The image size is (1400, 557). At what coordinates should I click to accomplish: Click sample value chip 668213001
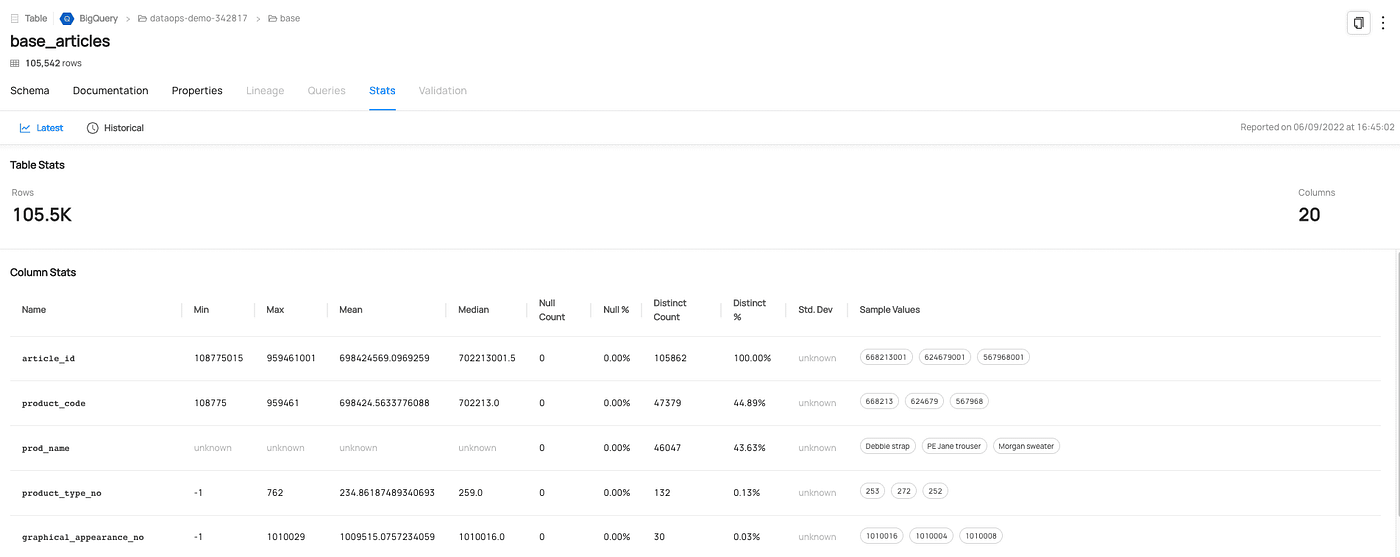pos(886,357)
